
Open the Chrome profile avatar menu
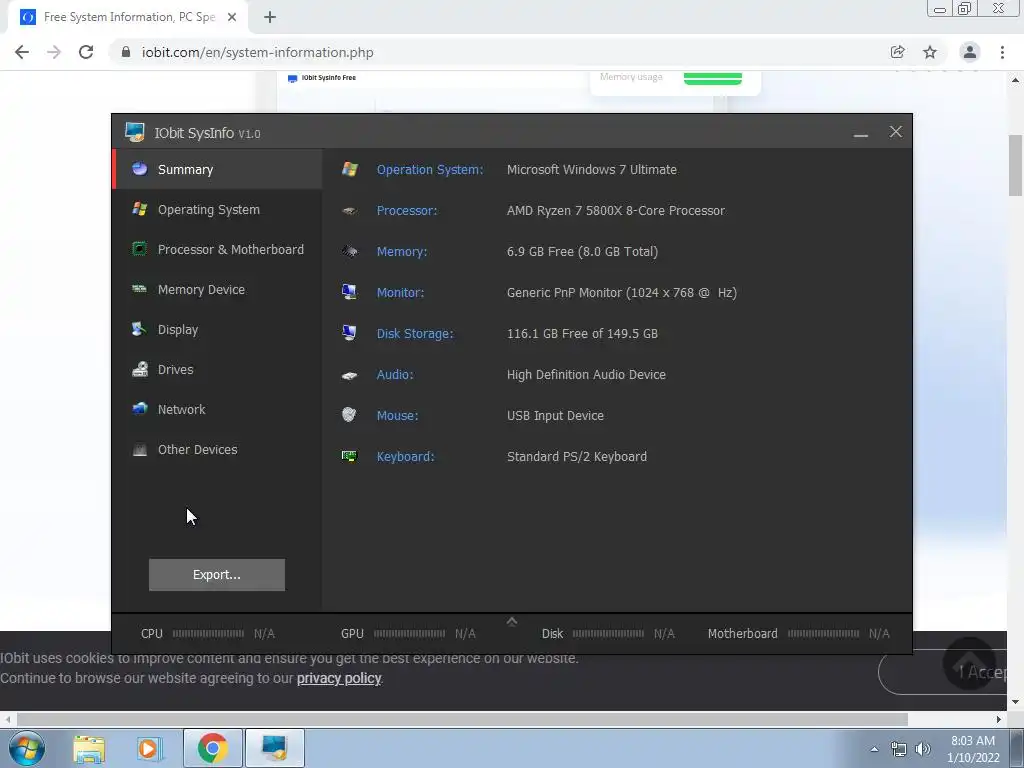pos(970,52)
